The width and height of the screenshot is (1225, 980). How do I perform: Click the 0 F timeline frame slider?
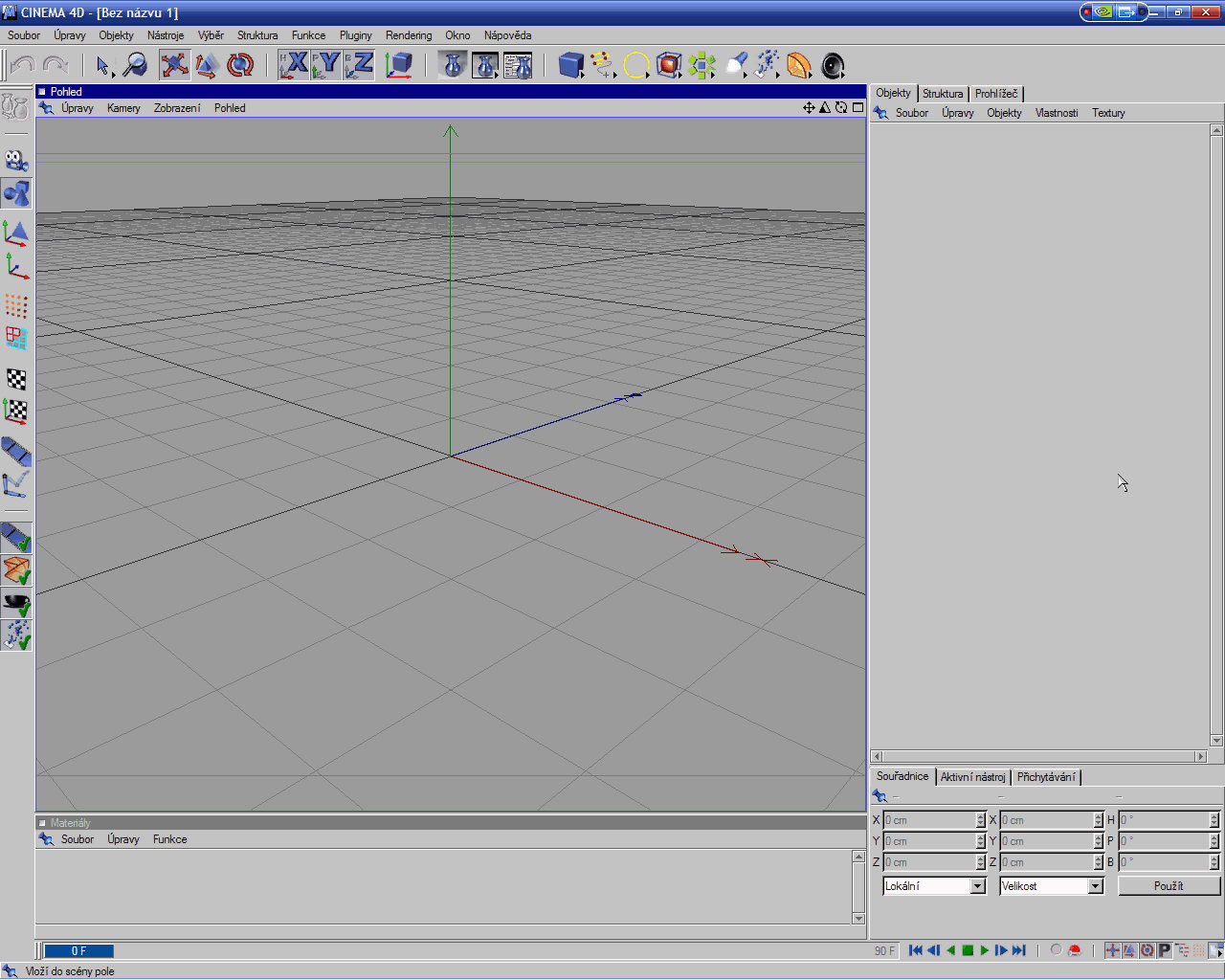(78, 951)
